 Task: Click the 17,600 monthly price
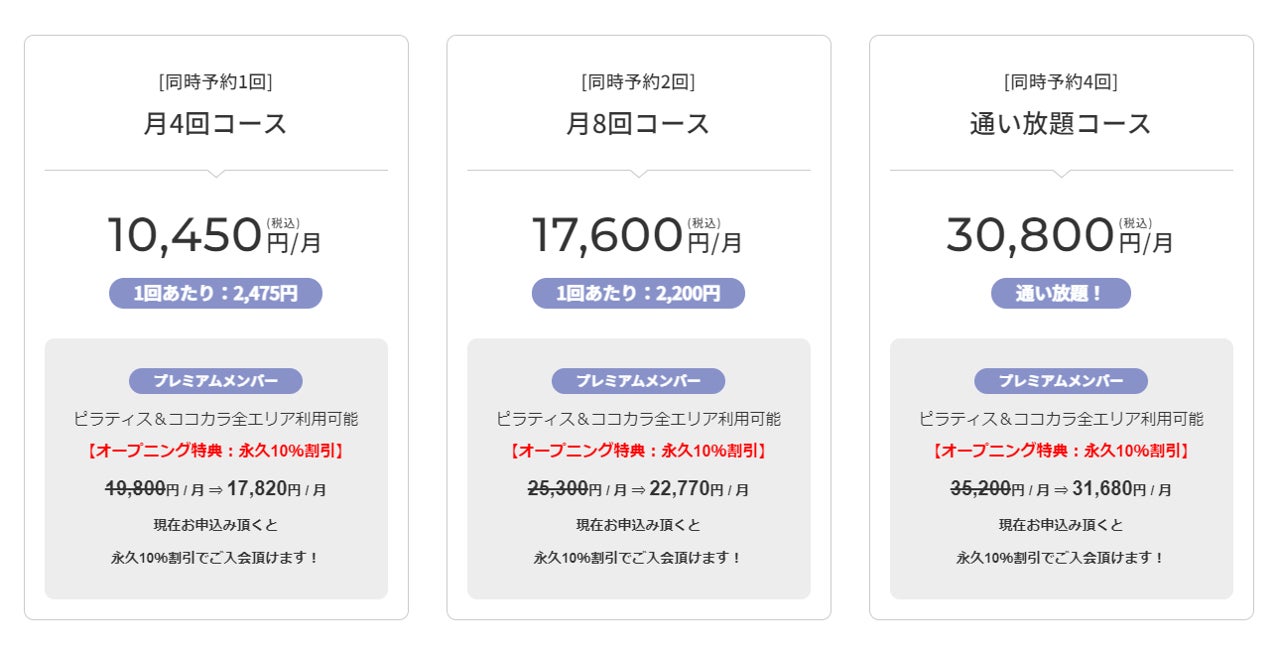pos(607,236)
